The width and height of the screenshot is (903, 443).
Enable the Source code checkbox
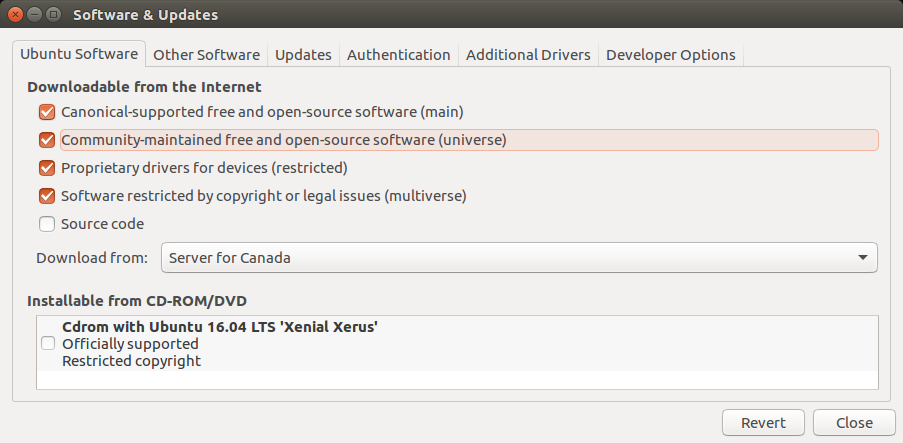(47, 224)
